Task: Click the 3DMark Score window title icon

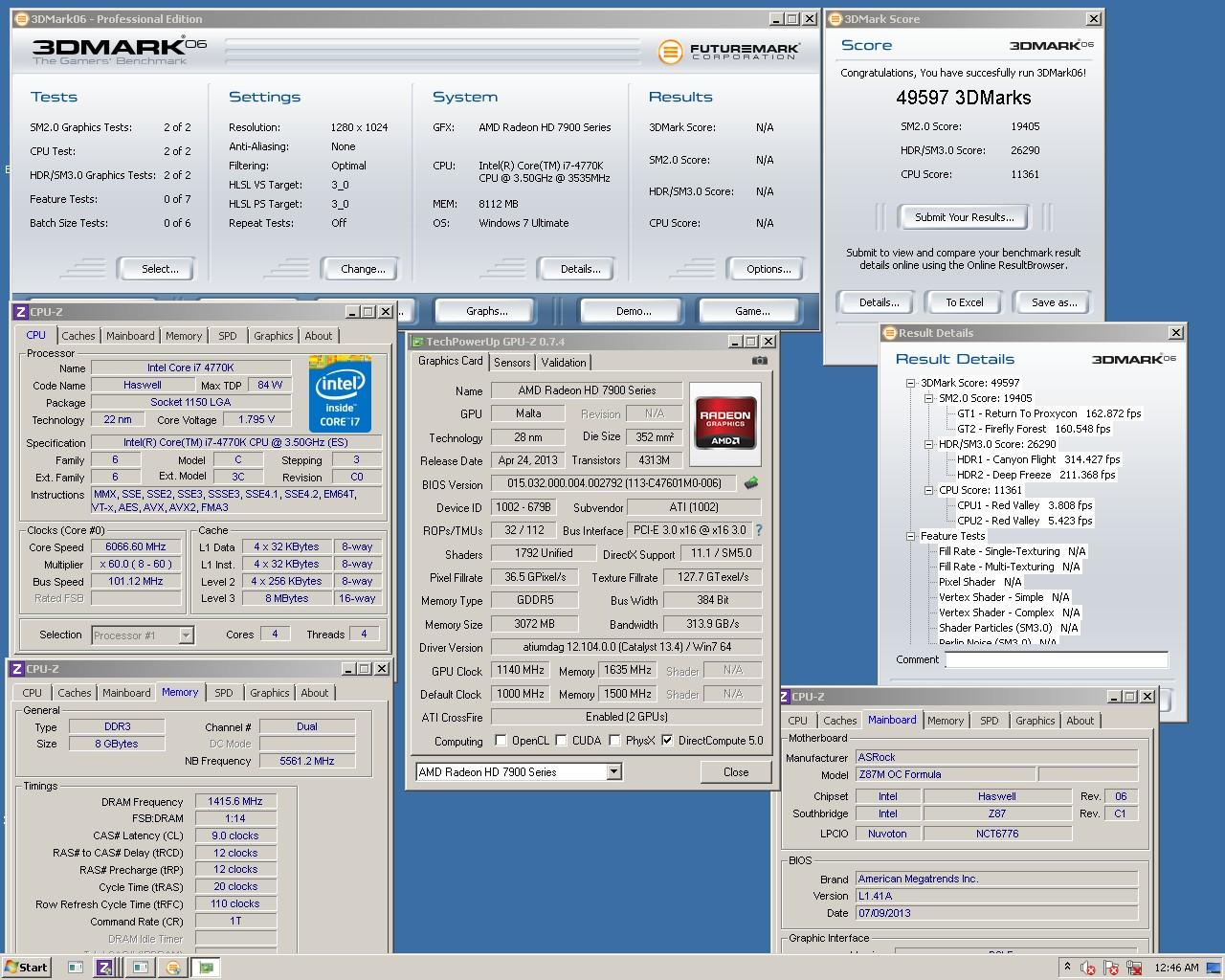Action: point(835,19)
